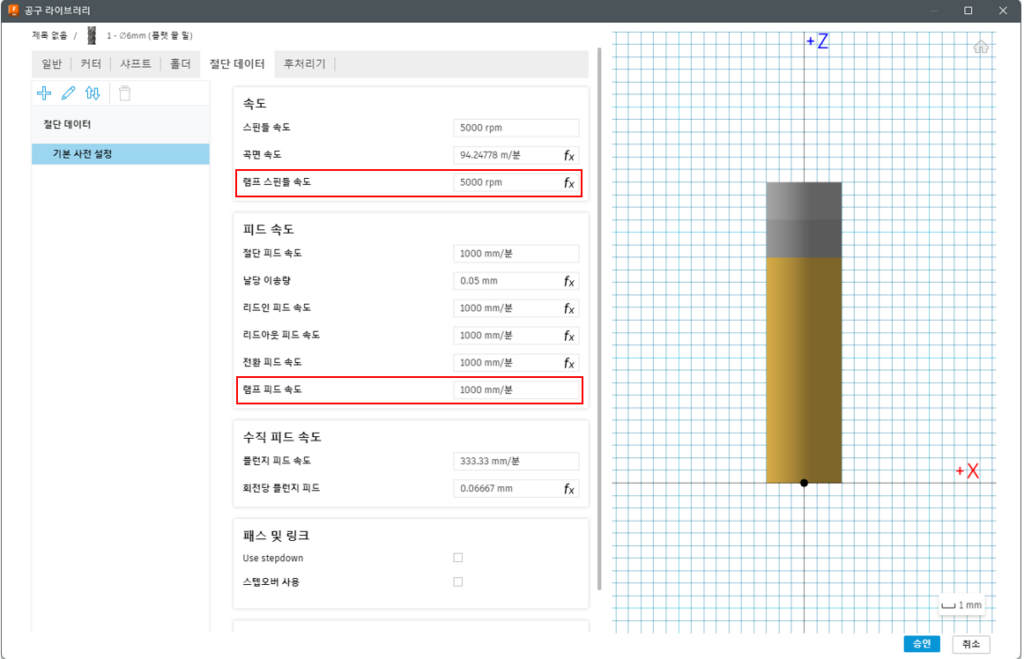Click the gray shaft section of tool preview
1024x659 pixels.
(804, 220)
